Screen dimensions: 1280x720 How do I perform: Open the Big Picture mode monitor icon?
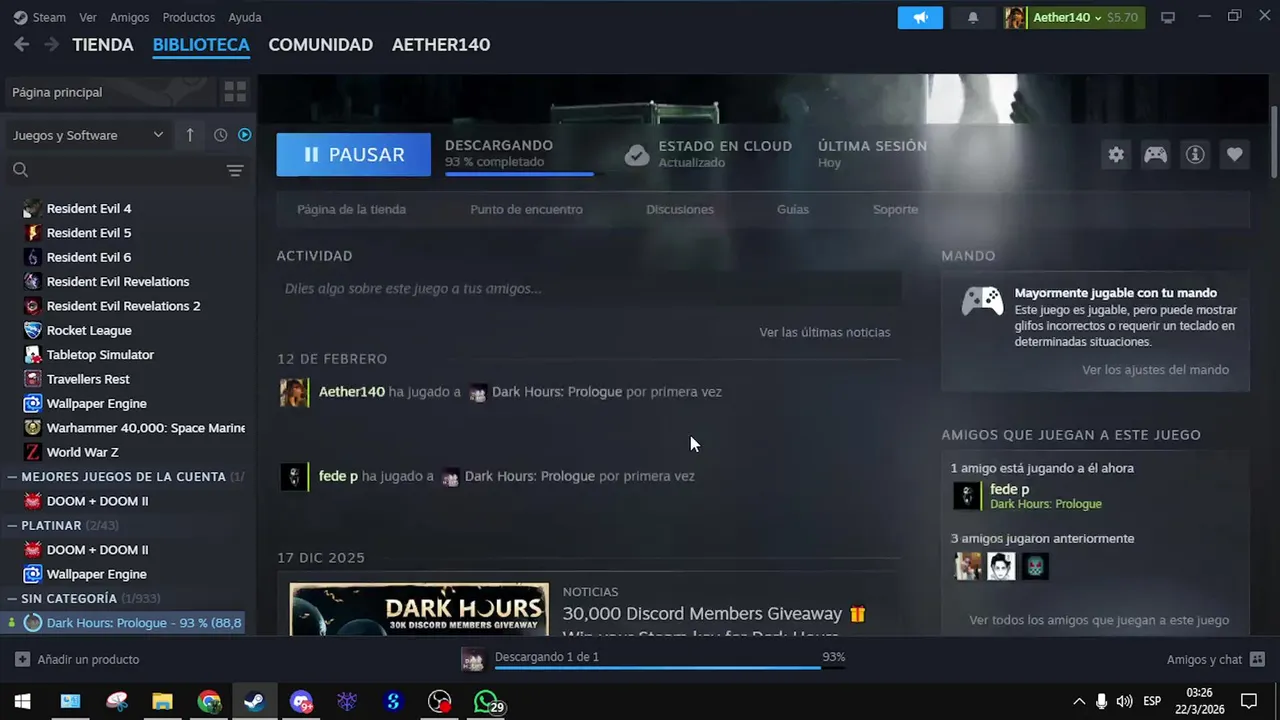coord(1167,18)
